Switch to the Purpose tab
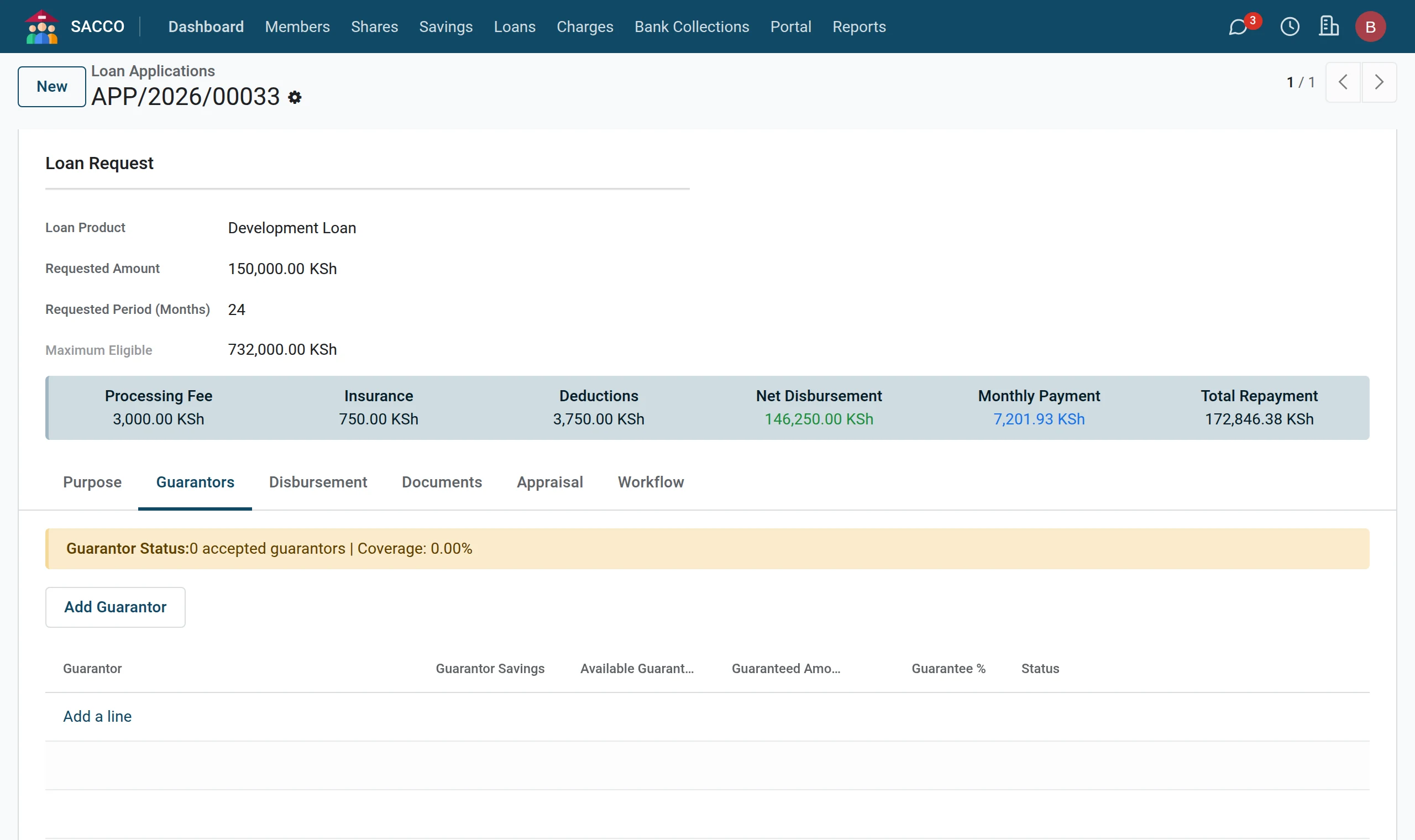 pos(92,482)
